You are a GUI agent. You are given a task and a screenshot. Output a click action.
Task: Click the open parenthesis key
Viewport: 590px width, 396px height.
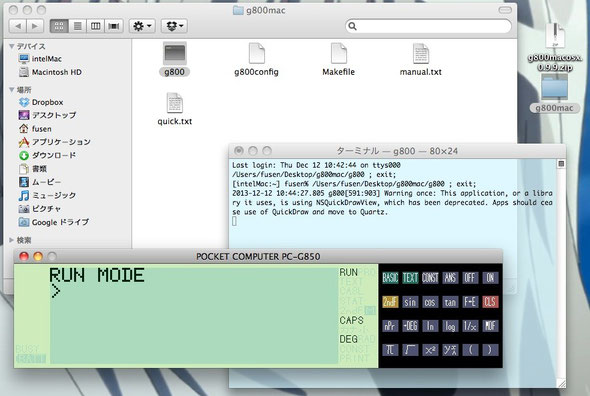pos(470,350)
